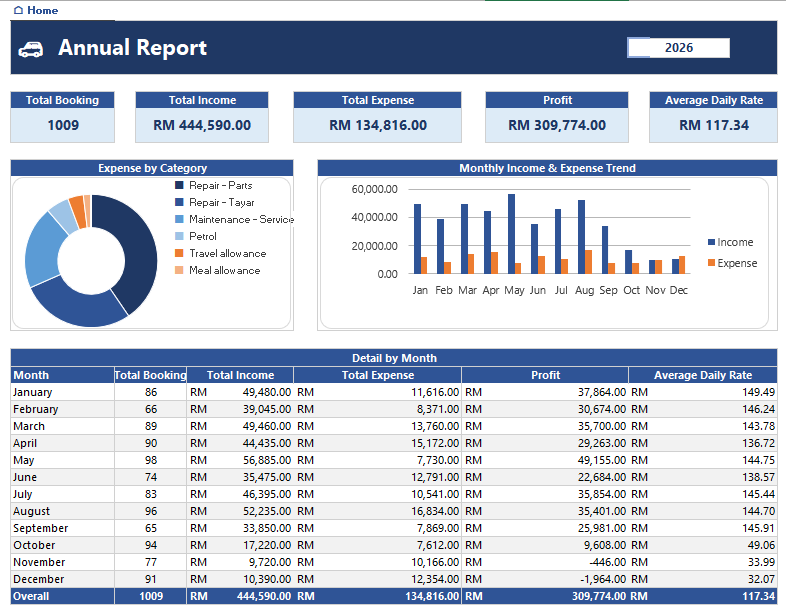The image size is (786, 616).
Task: Click April booking count 90 cell
Action: (x=150, y=444)
